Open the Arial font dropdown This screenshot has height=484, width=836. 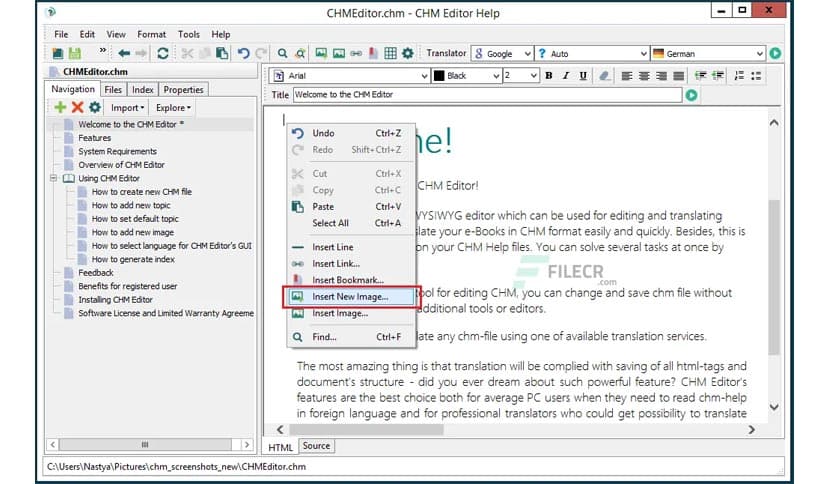tap(350, 76)
